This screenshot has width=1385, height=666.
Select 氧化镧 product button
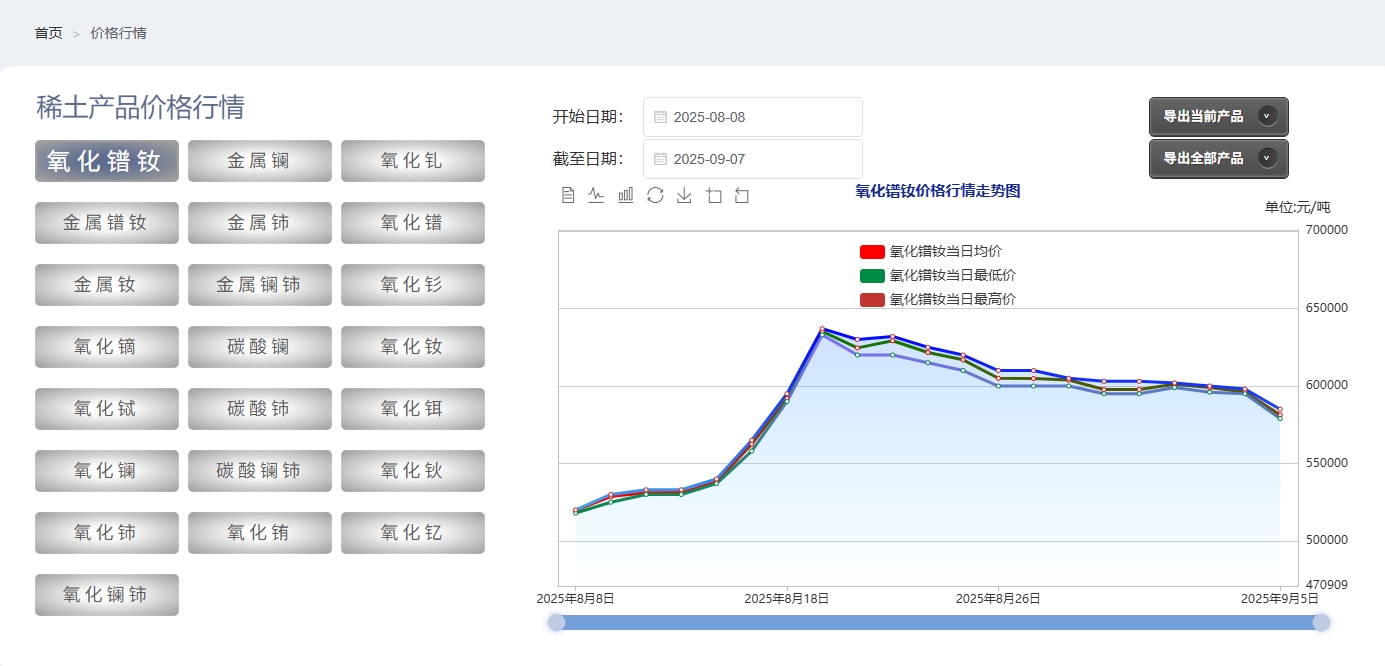coord(107,471)
